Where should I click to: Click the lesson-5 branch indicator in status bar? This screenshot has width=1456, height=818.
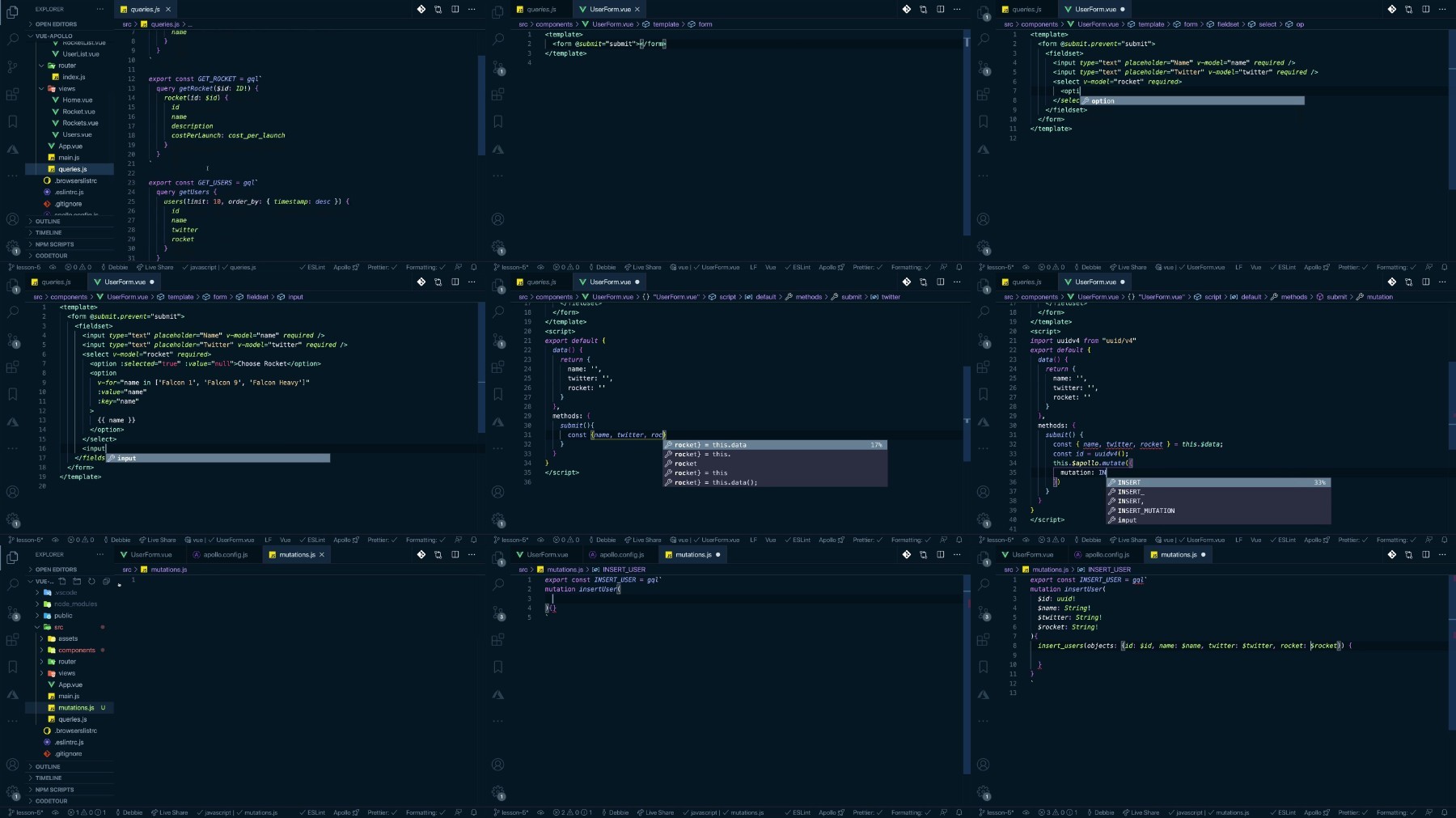pos(24,267)
